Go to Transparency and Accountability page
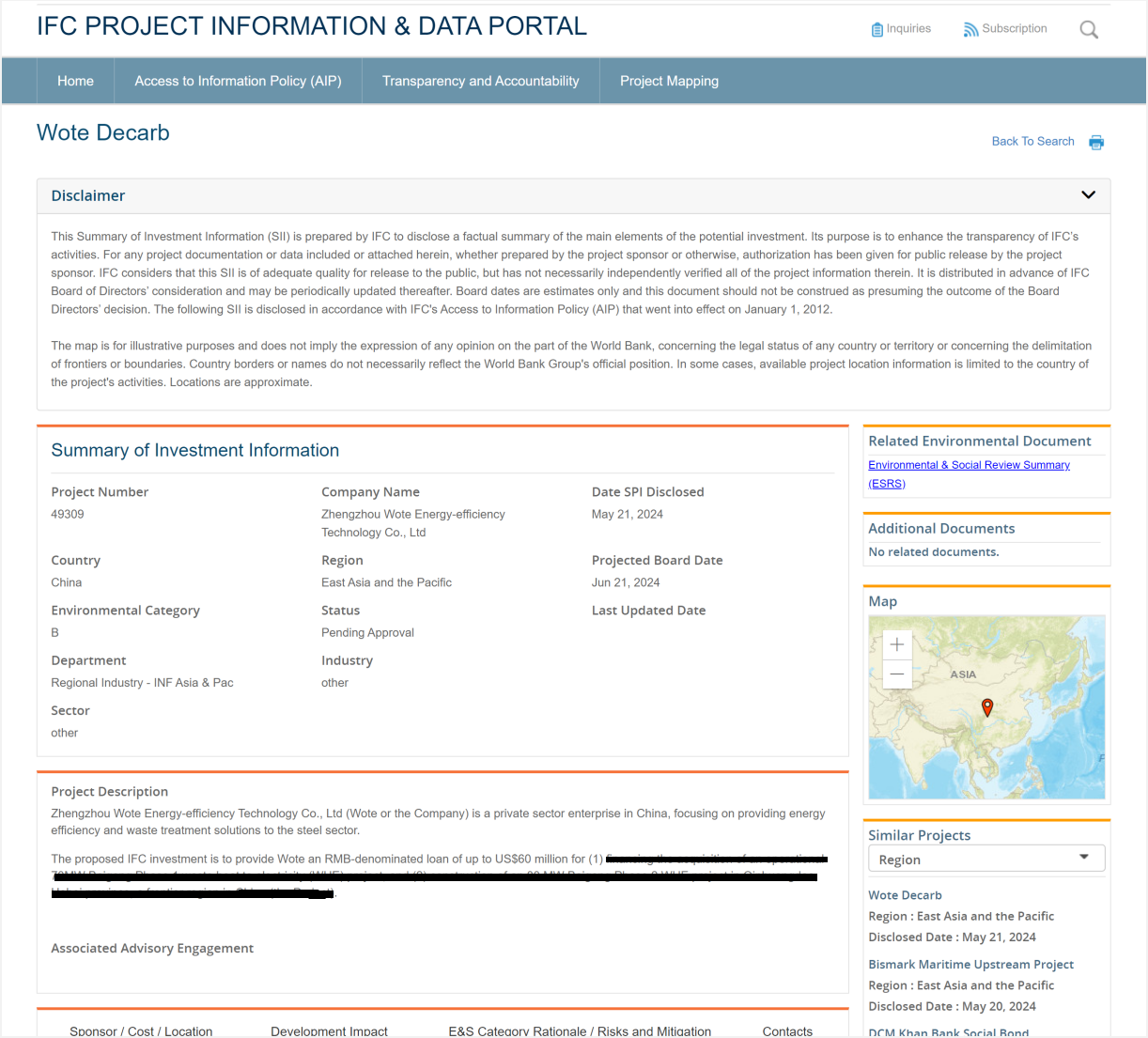The width and height of the screenshot is (1148, 1038). coord(480,81)
